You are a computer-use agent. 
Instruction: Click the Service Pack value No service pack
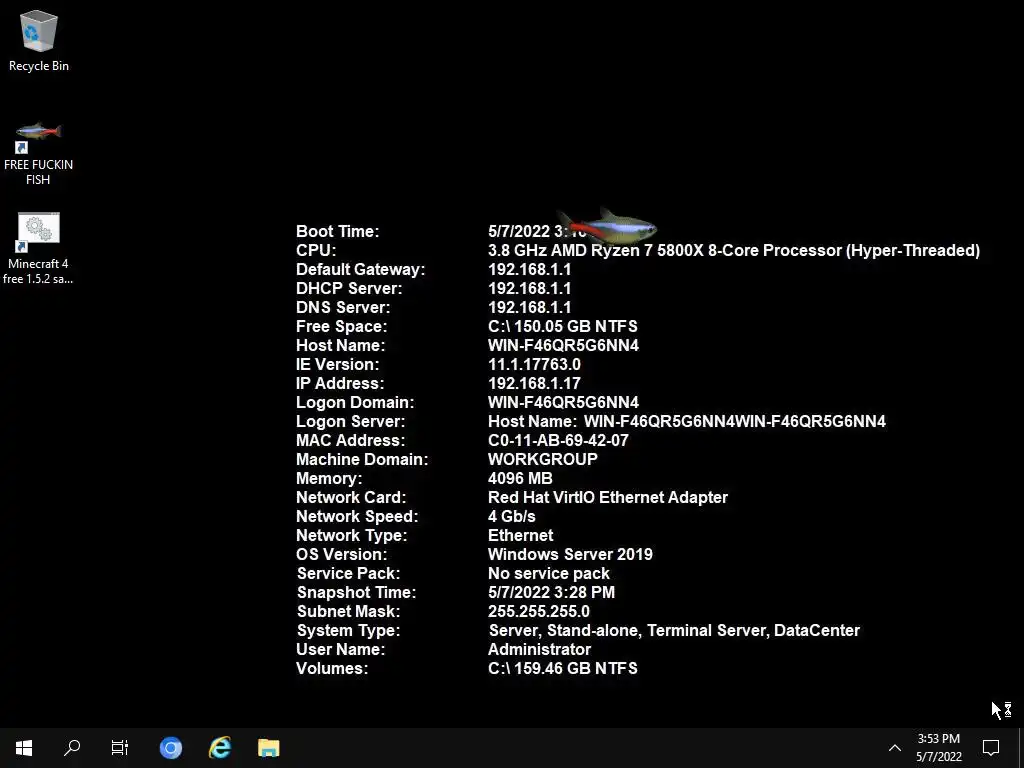tap(548, 573)
